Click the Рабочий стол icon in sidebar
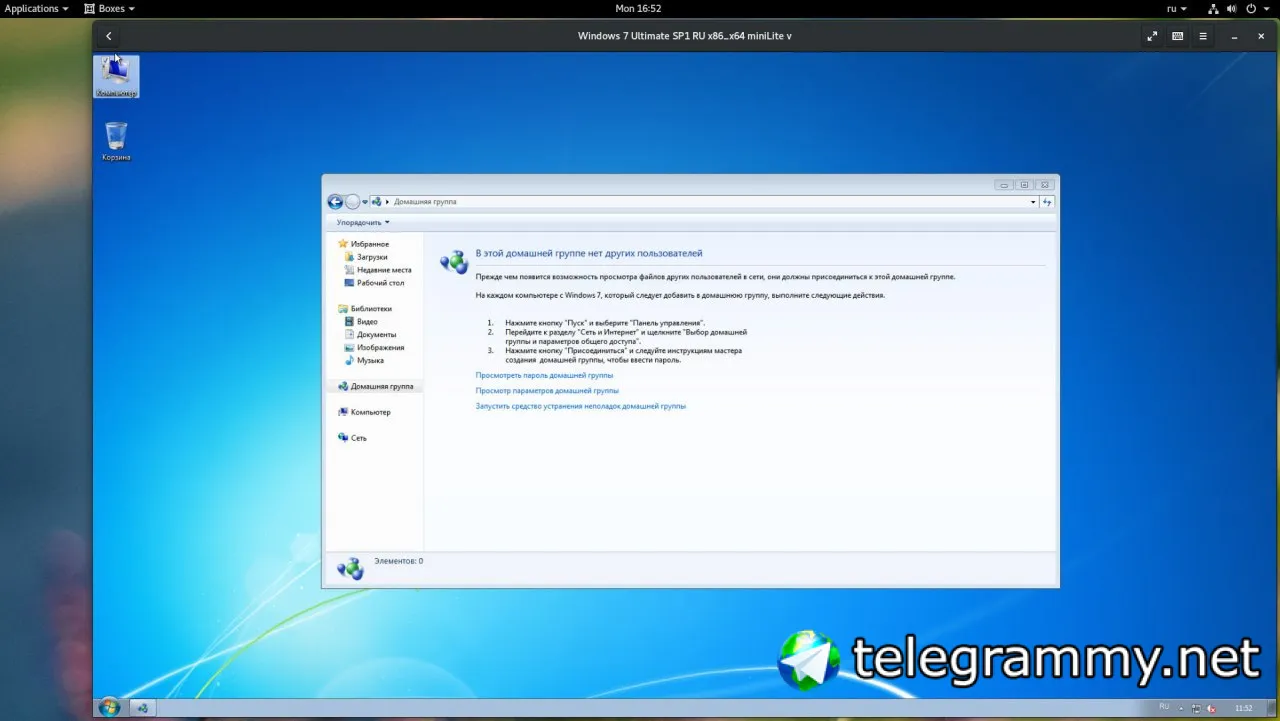This screenshot has width=1280, height=721. click(349, 283)
